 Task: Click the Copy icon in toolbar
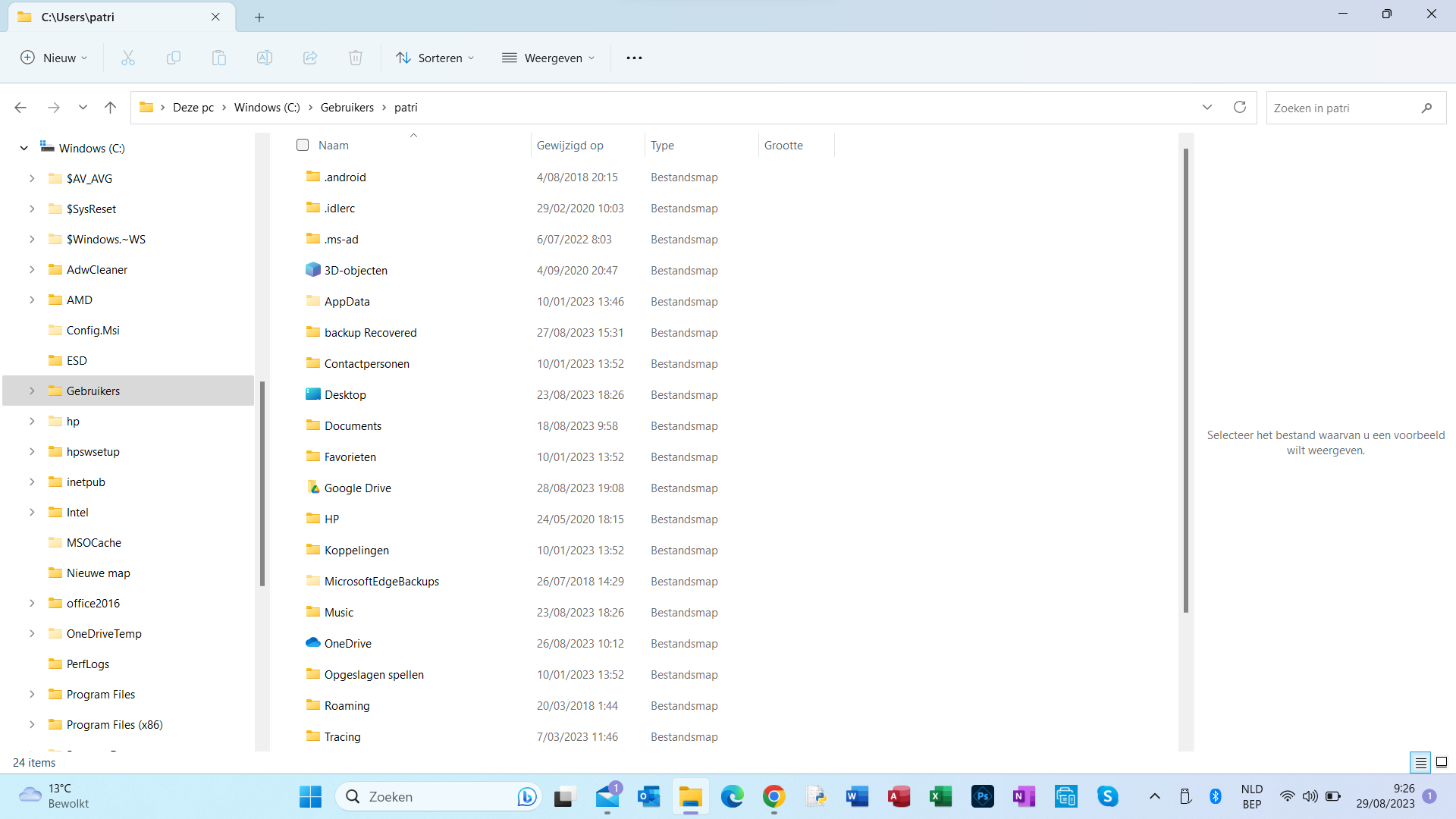point(174,58)
